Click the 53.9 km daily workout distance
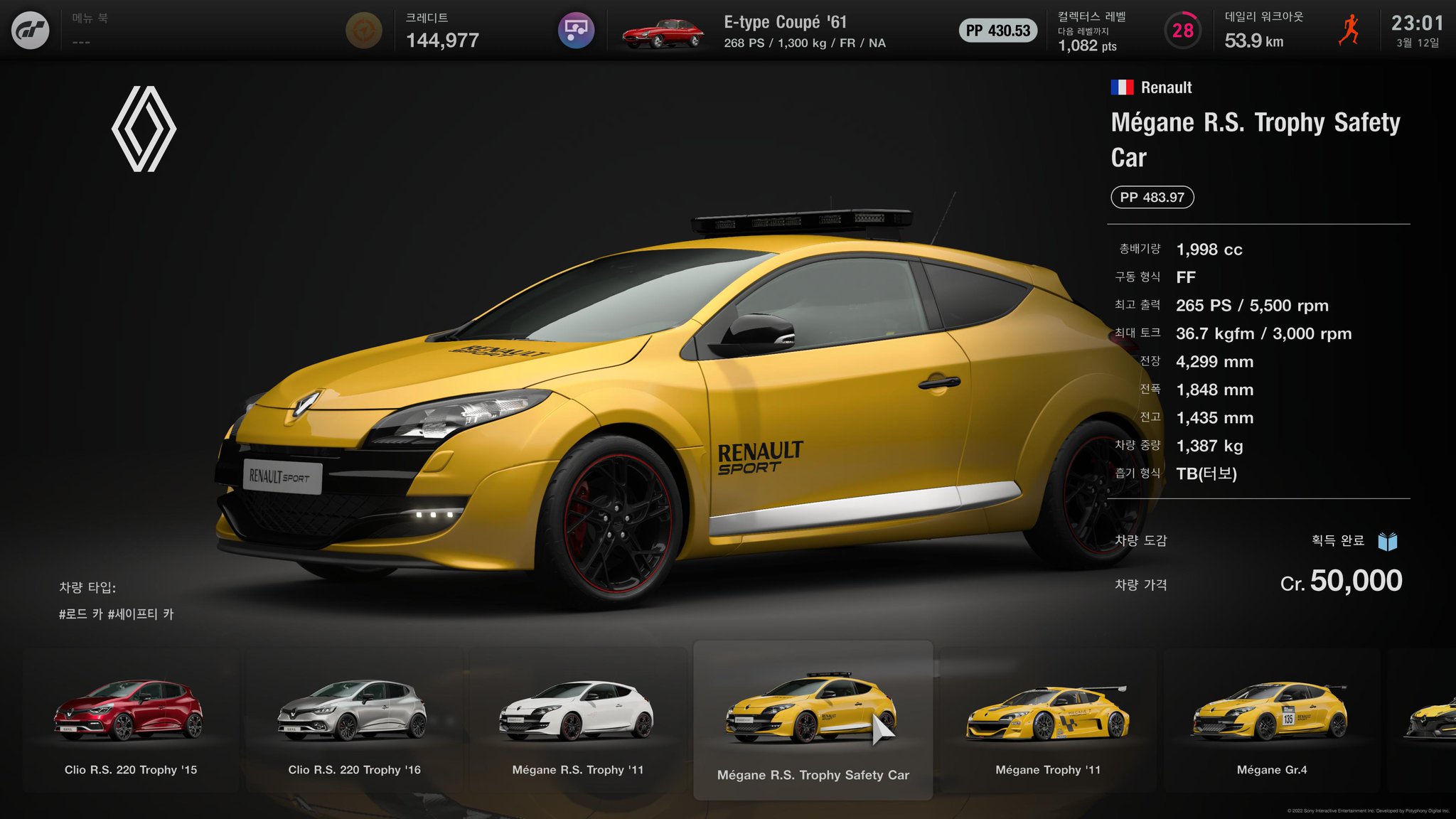The width and height of the screenshot is (1456, 819). (1254, 41)
